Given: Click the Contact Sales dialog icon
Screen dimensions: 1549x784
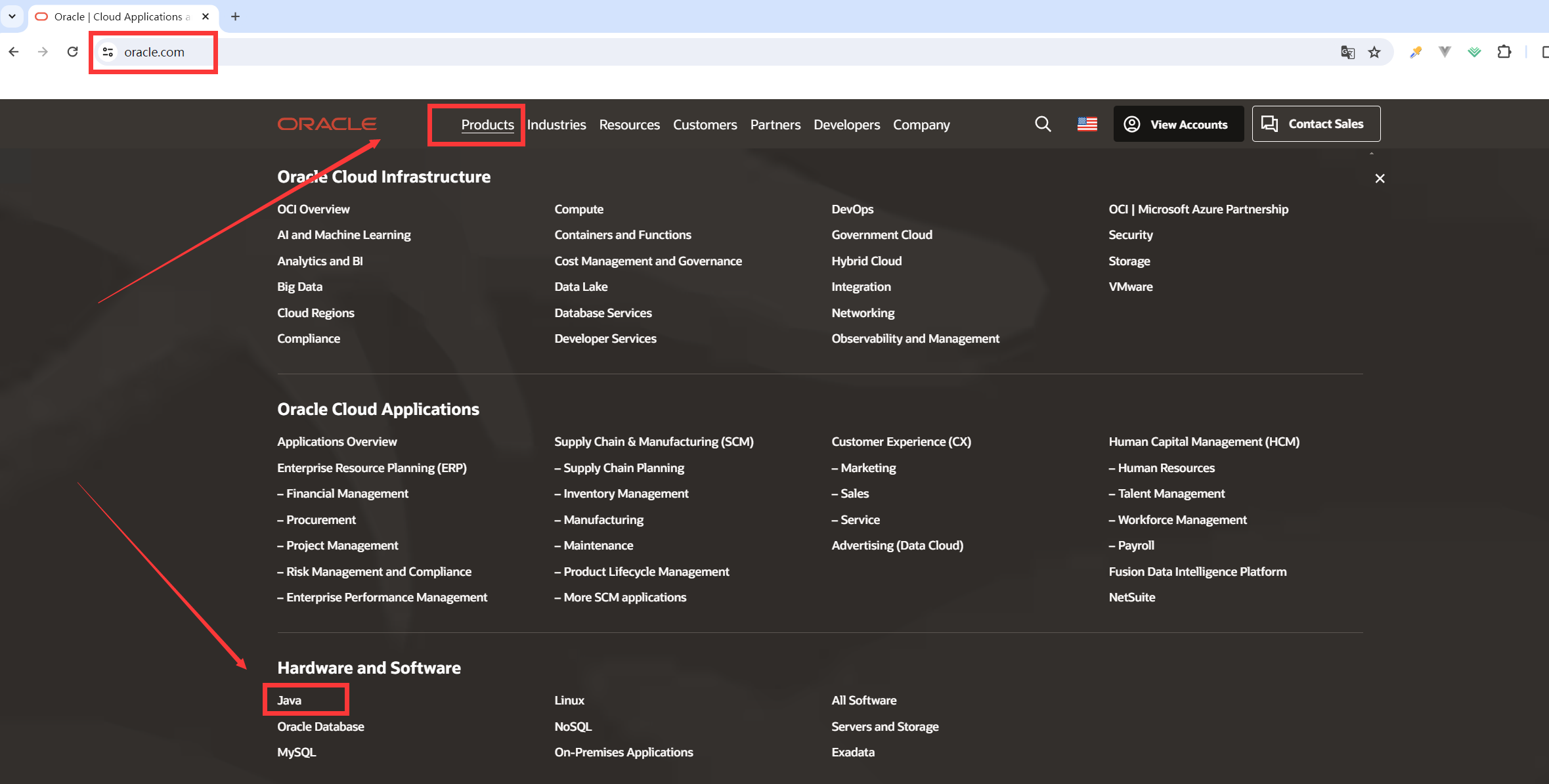Looking at the screenshot, I should click(1269, 123).
